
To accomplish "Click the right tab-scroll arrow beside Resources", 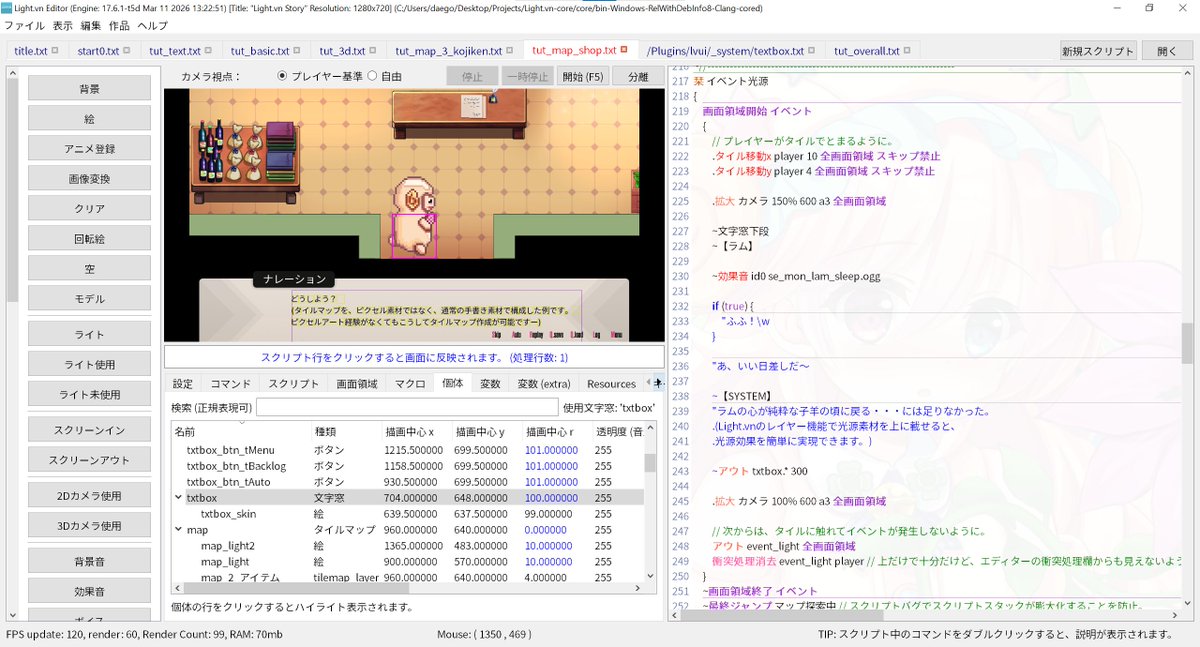I will click(659, 383).
